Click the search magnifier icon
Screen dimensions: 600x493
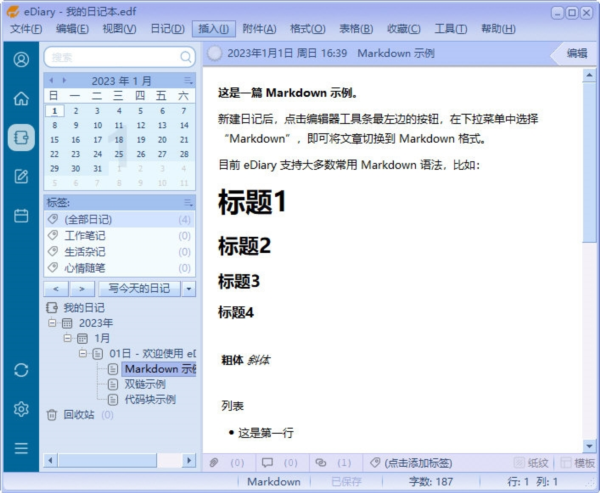tap(186, 57)
